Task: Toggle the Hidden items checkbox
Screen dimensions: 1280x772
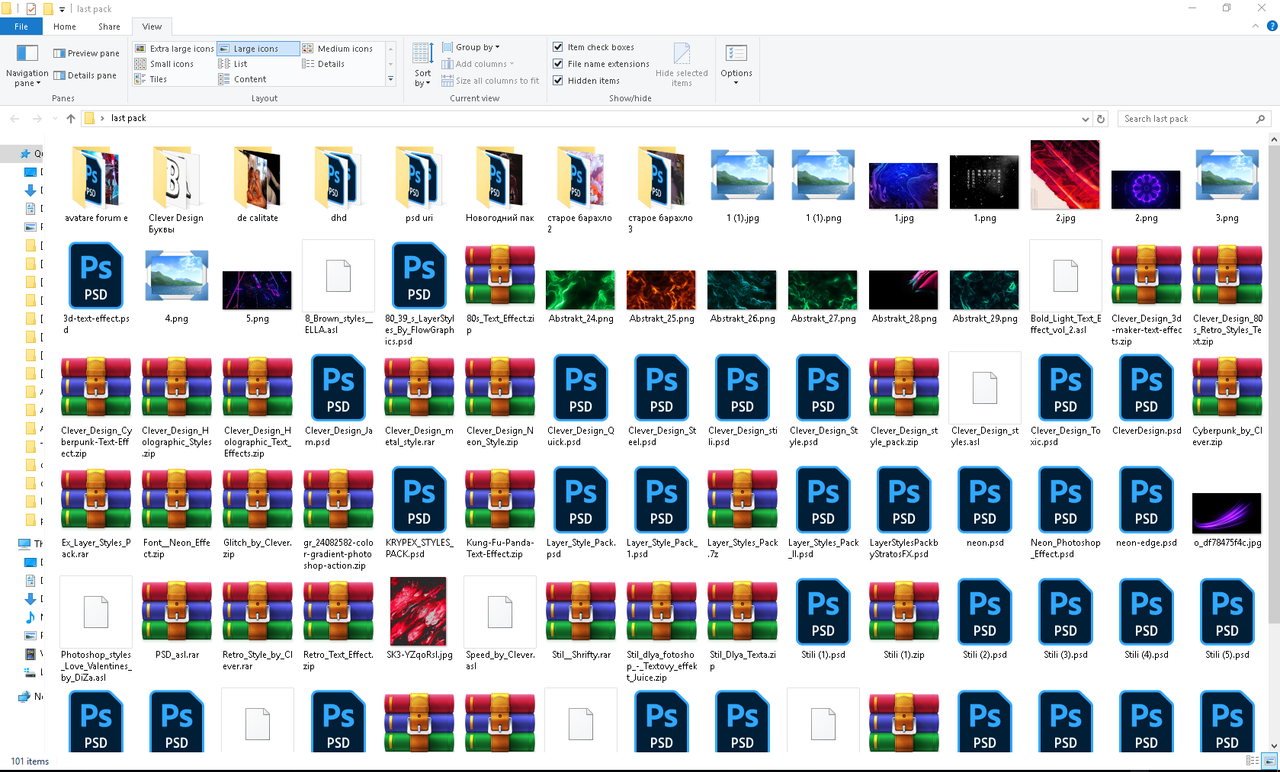Action: [x=586, y=81]
